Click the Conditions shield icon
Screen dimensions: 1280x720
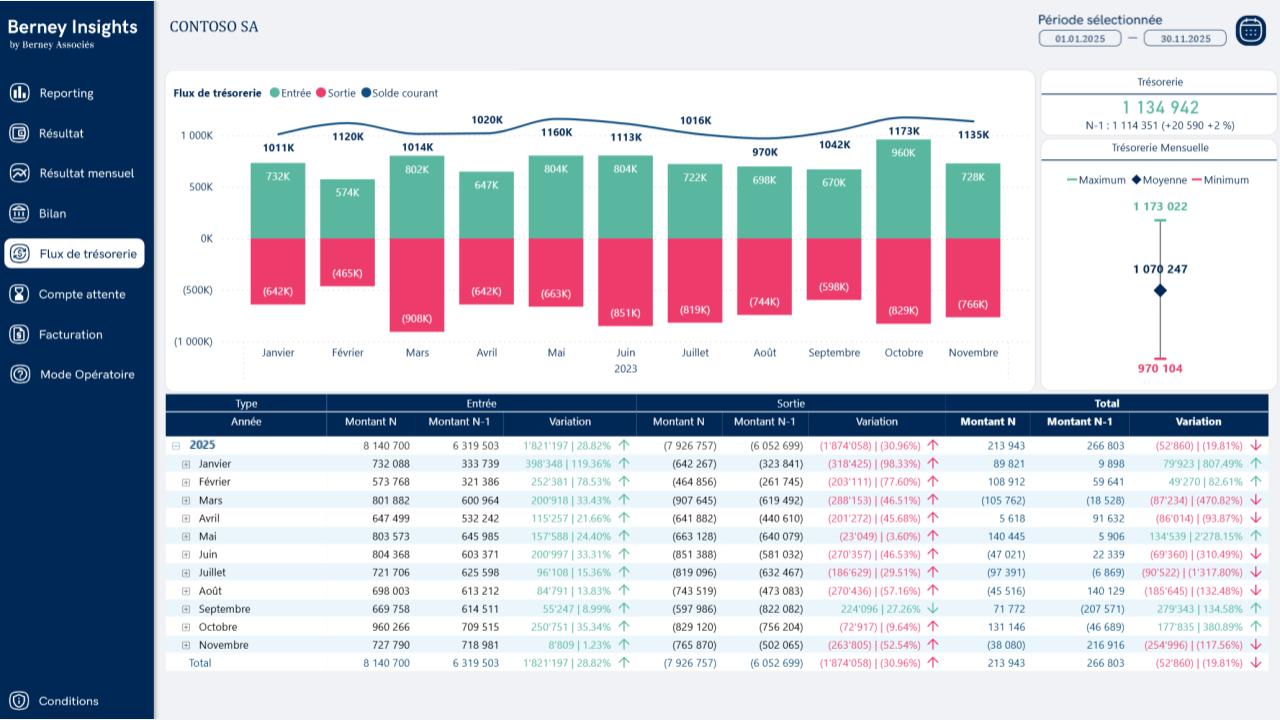(19, 701)
